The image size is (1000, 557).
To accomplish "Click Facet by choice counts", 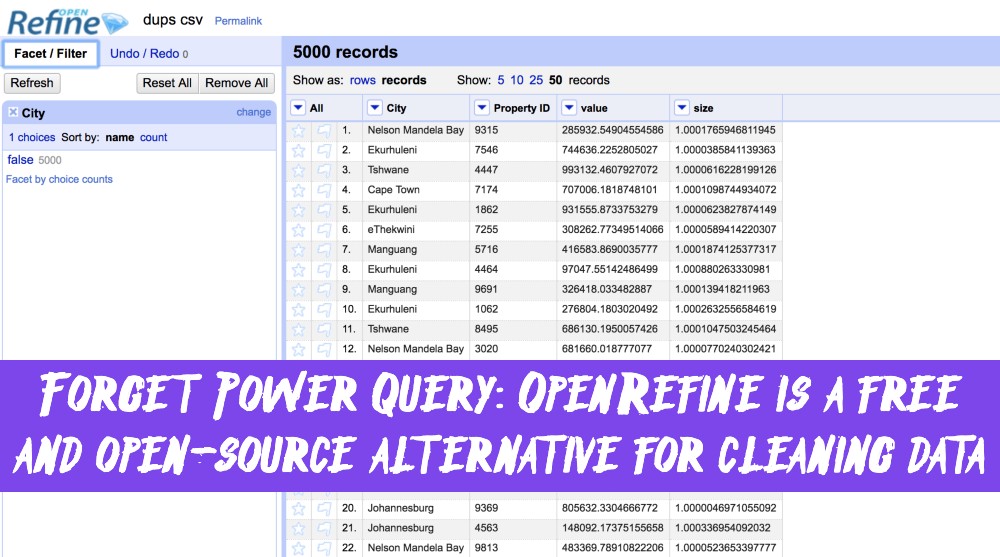I will [59, 179].
